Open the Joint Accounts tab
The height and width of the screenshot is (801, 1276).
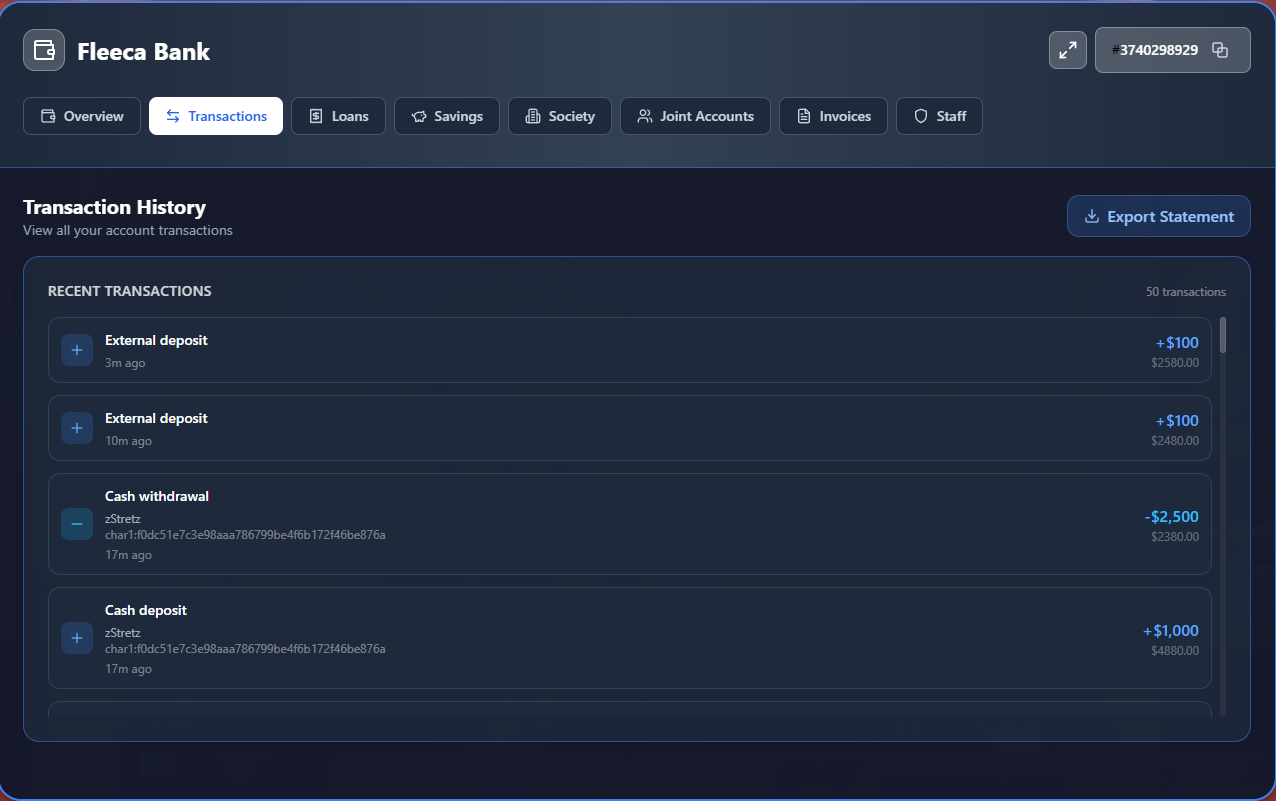(695, 116)
